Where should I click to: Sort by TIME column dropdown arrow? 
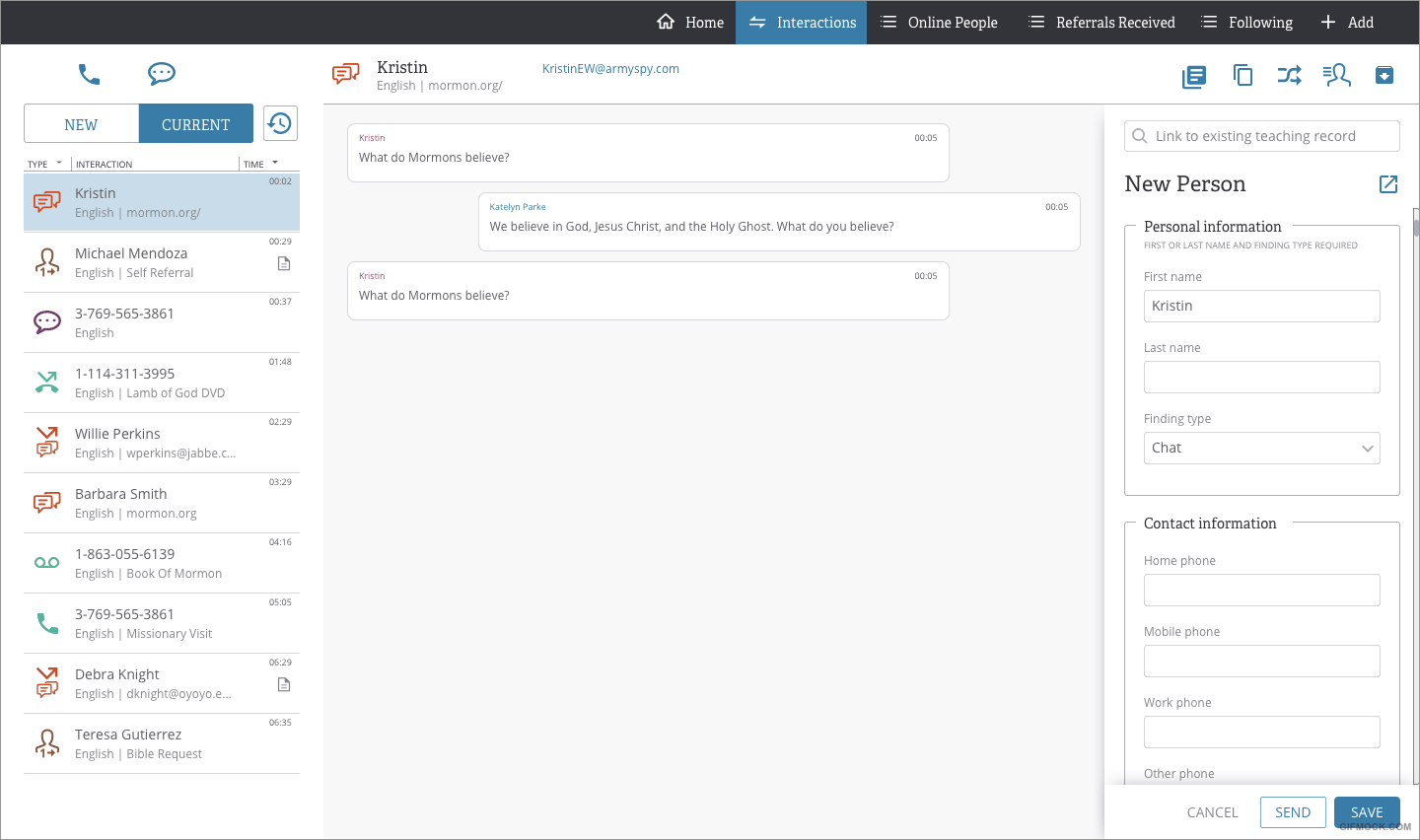click(x=275, y=163)
